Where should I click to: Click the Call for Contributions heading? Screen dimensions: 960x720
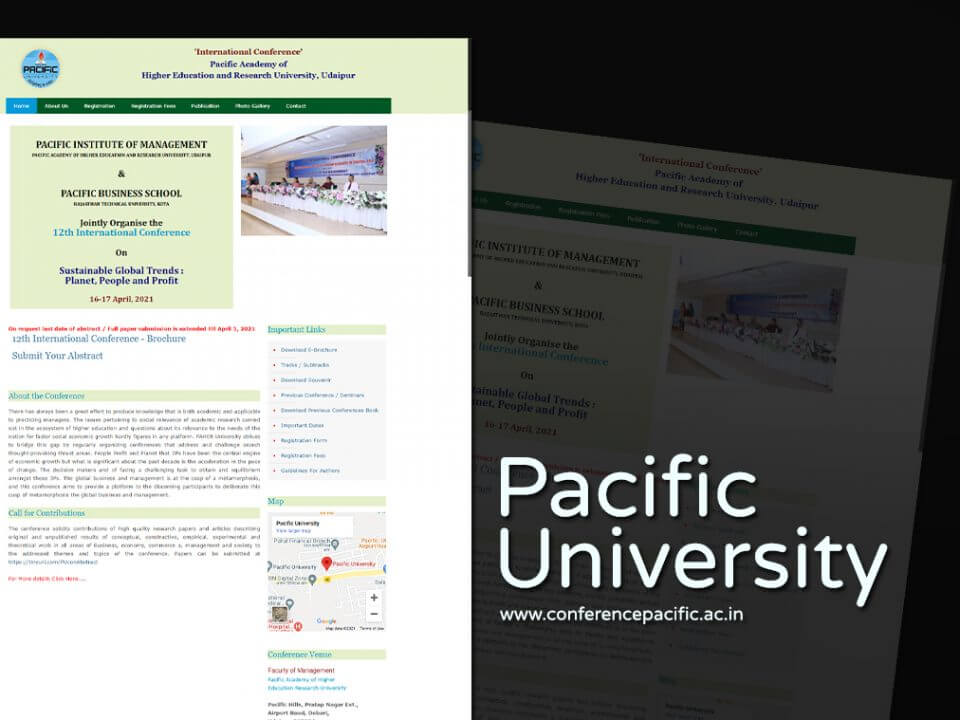[47, 513]
